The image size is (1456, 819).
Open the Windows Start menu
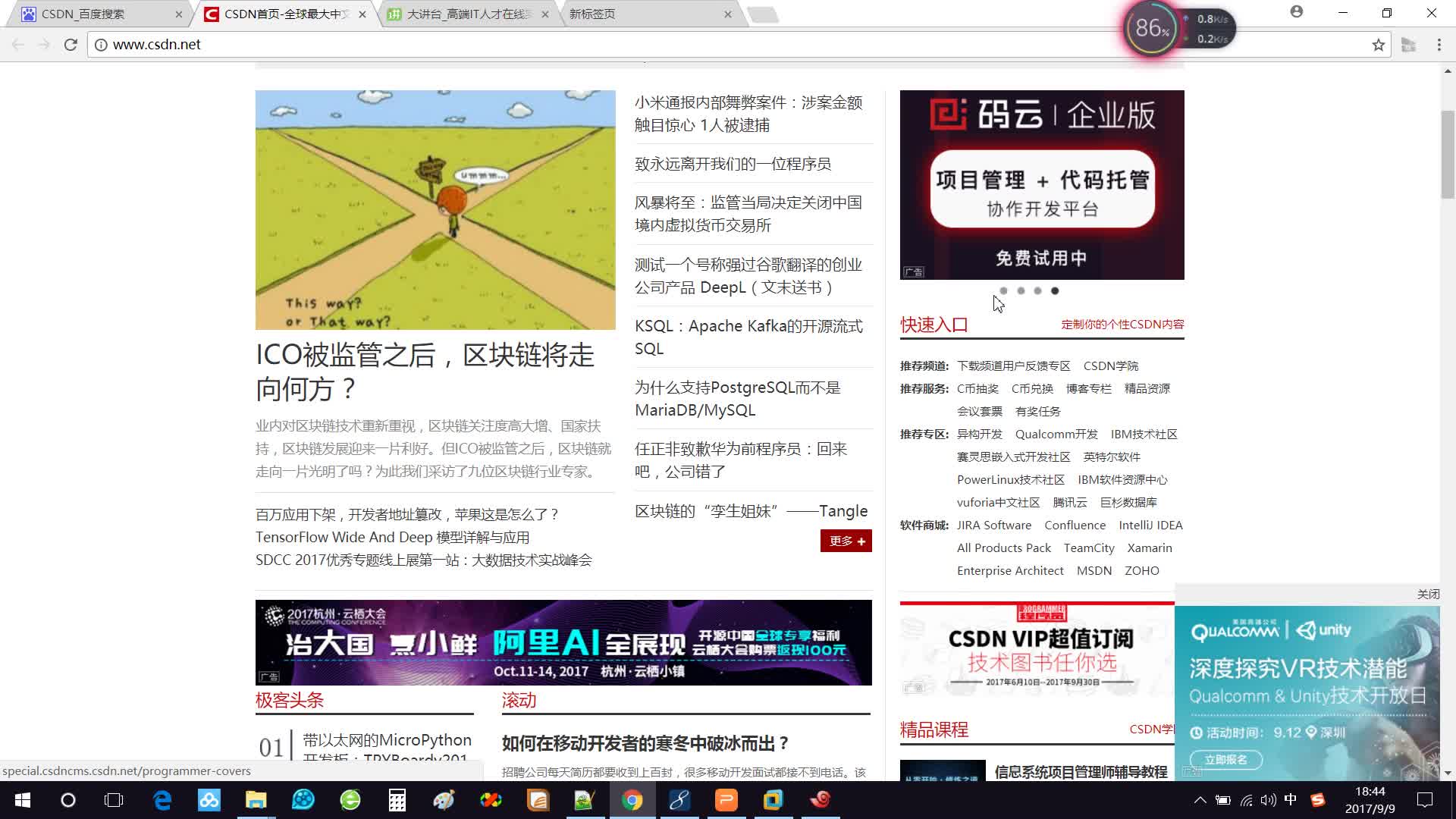(x=23, y=800)
